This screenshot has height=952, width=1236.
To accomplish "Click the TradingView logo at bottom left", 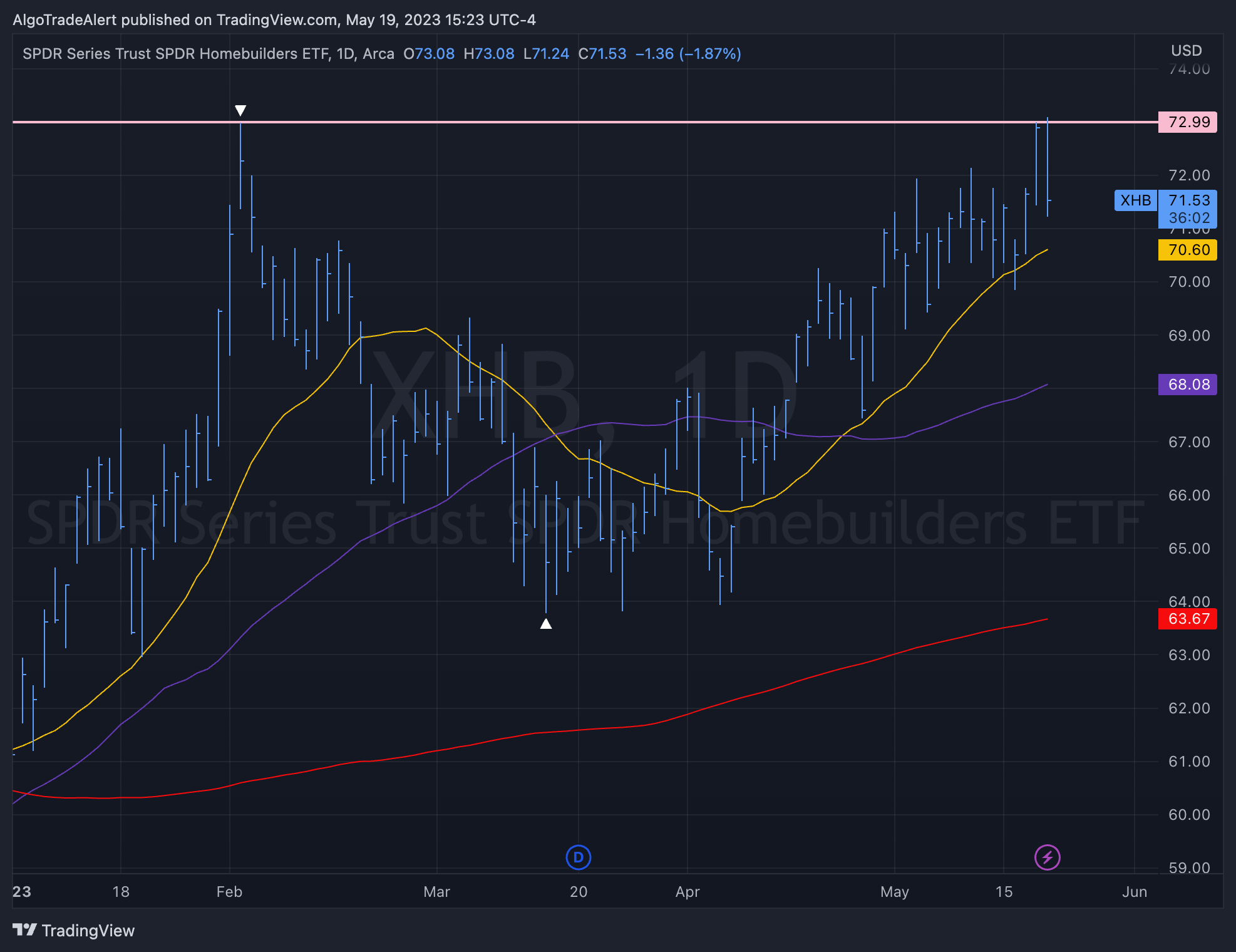I will 74,931.
